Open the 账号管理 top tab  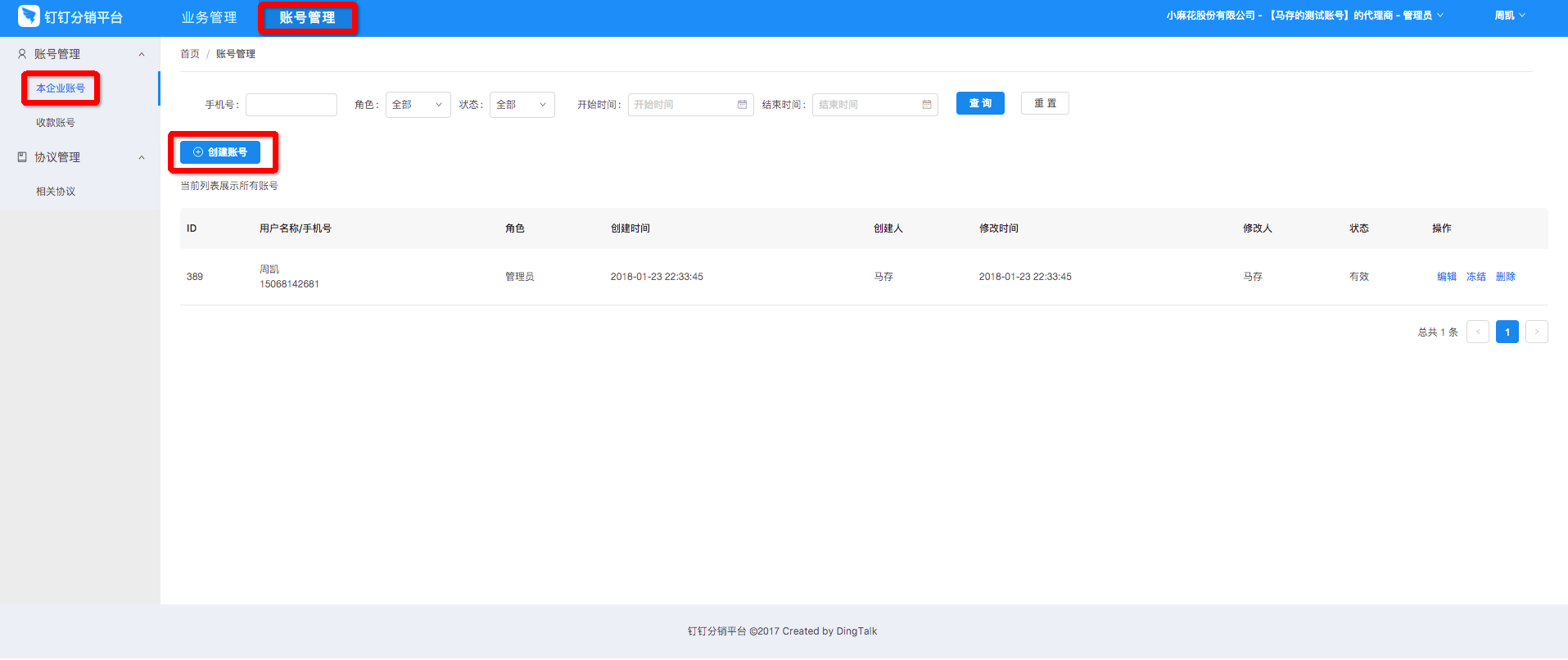point(307,17)
